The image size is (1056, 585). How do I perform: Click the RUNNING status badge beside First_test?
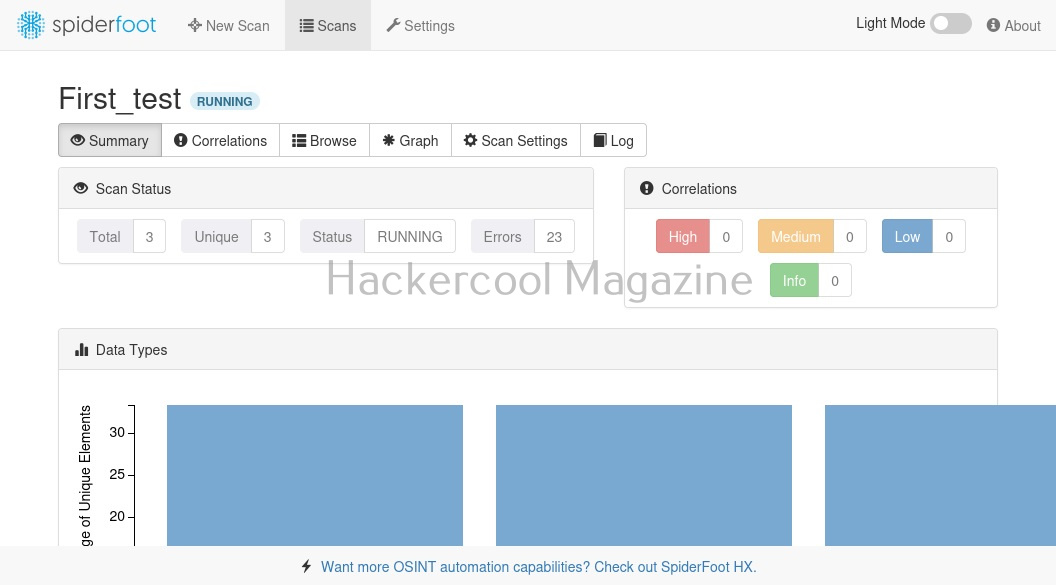[224, 102]
